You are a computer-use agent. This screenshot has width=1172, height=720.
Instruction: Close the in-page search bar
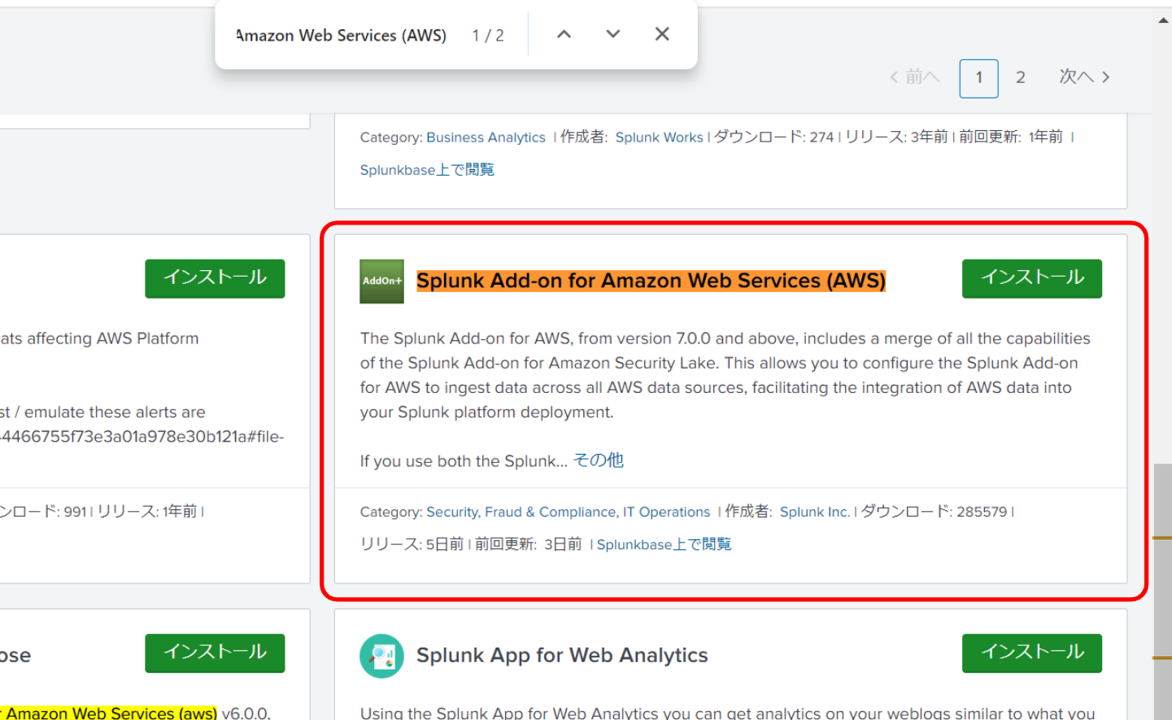(x=661, y=33)
